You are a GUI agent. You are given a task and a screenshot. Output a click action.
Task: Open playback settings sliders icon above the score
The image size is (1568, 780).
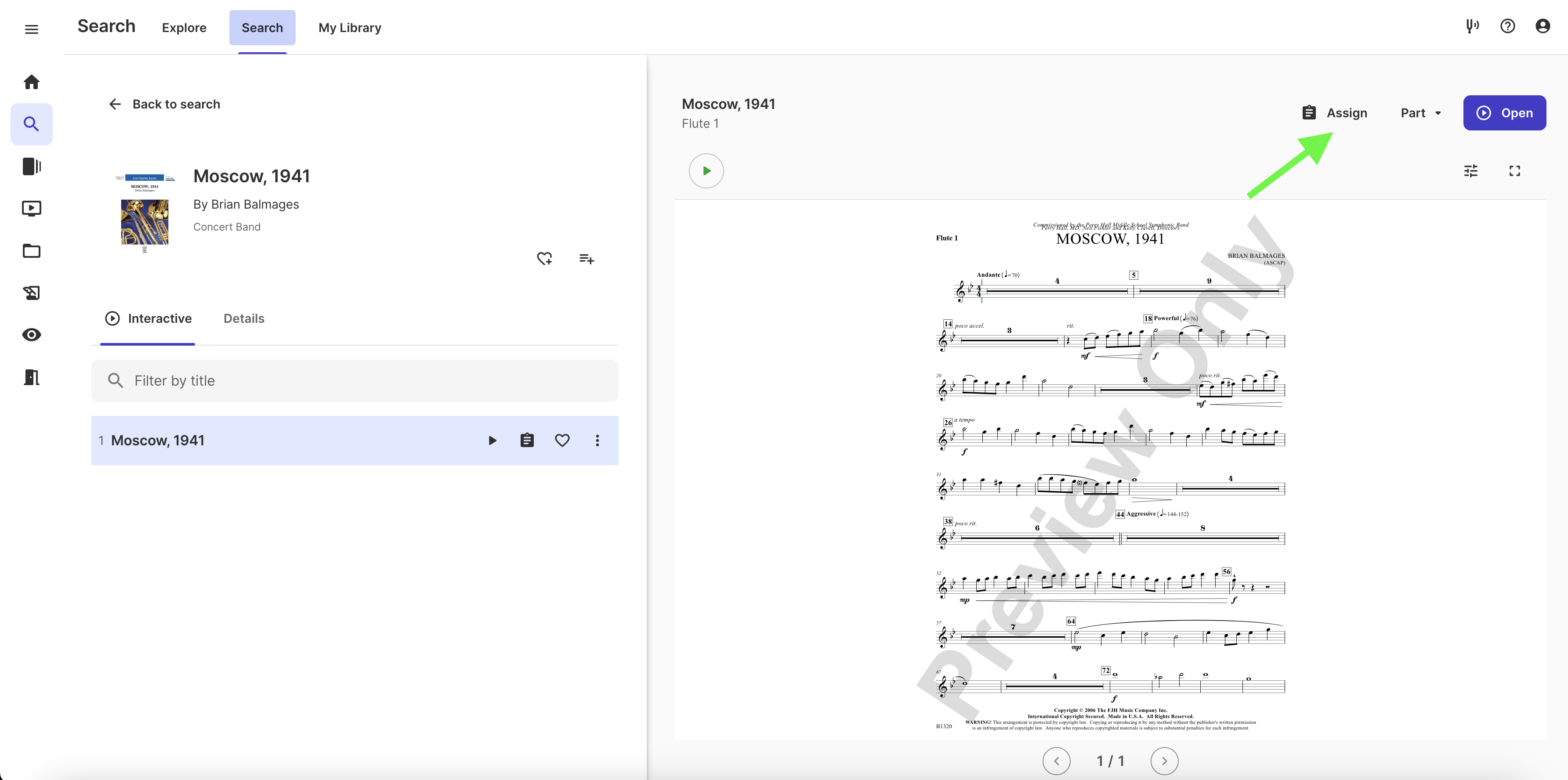(1470, 171)
